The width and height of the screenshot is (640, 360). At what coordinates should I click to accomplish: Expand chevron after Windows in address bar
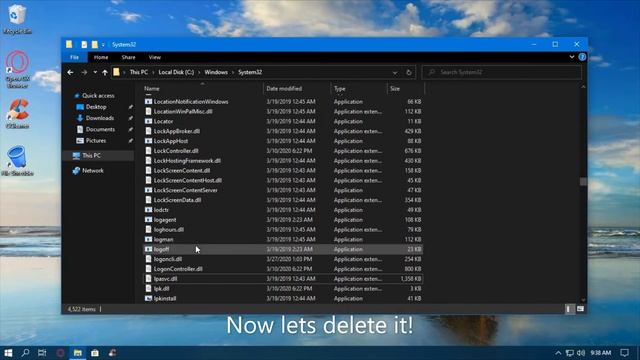click(233, 72)
